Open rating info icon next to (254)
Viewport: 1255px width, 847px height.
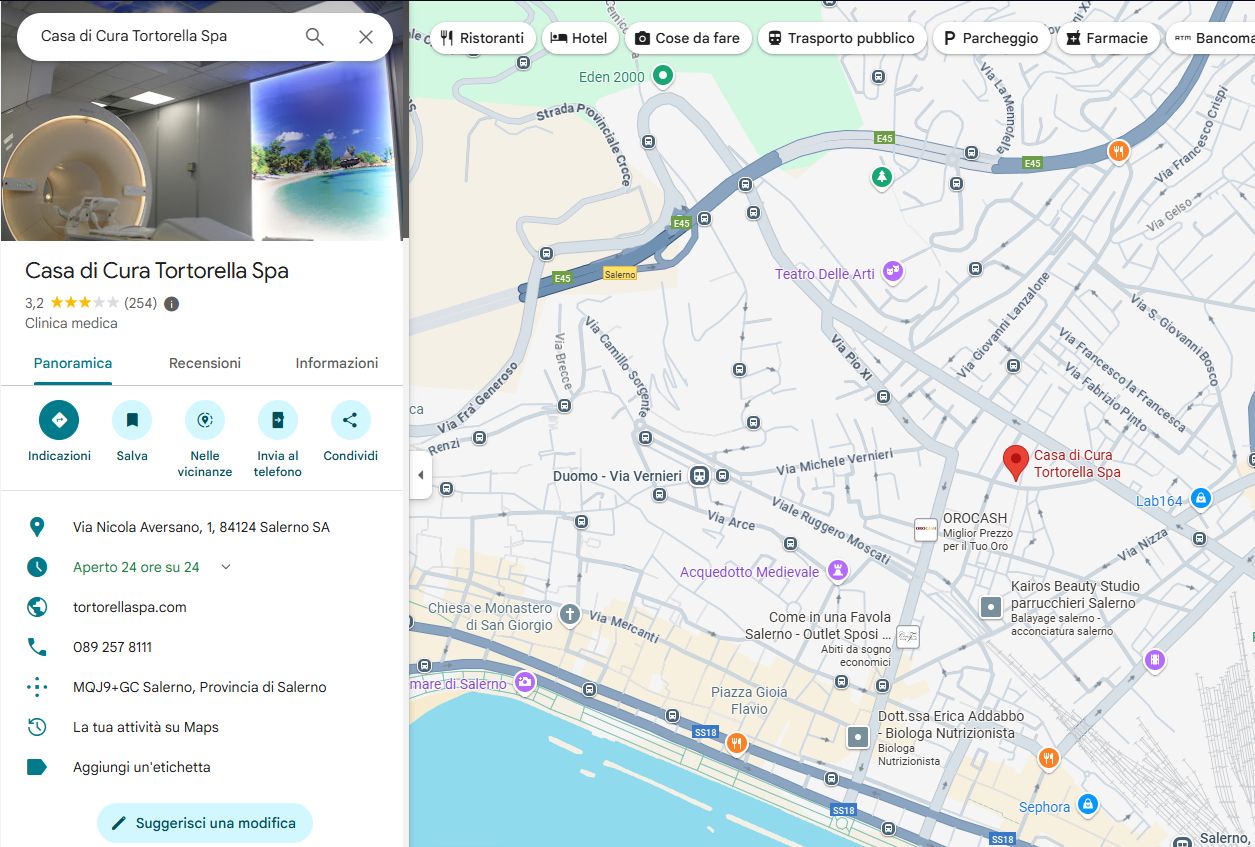tap(171, 304)
